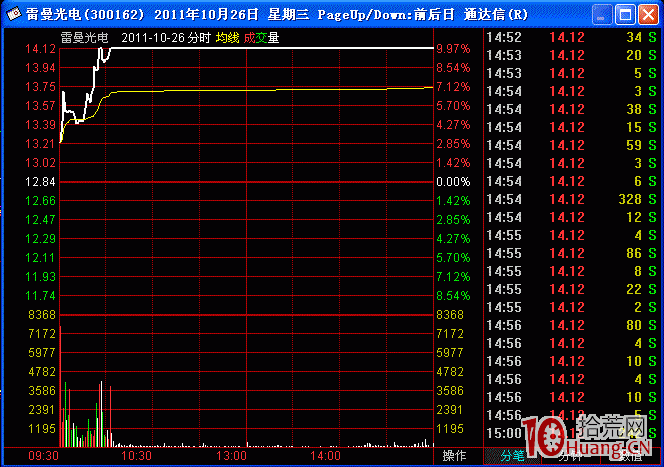Viewport: 664px width, 467px height.
Task: Click the 10:30 time axis label
Action: tap(136, 456)
